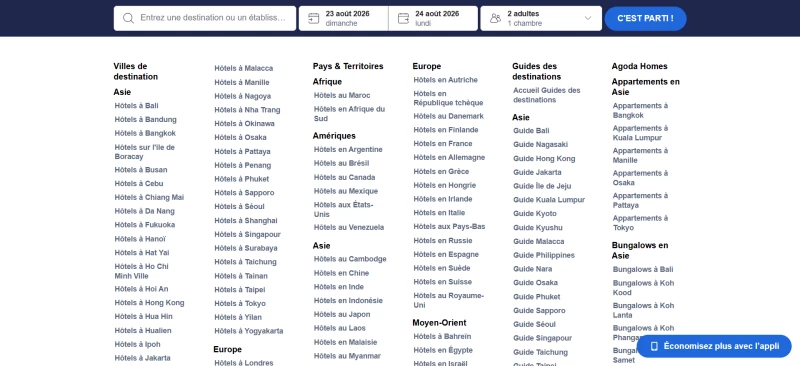Open Hôtels à Bangkok link
The image size is (800, 366).
145,133
